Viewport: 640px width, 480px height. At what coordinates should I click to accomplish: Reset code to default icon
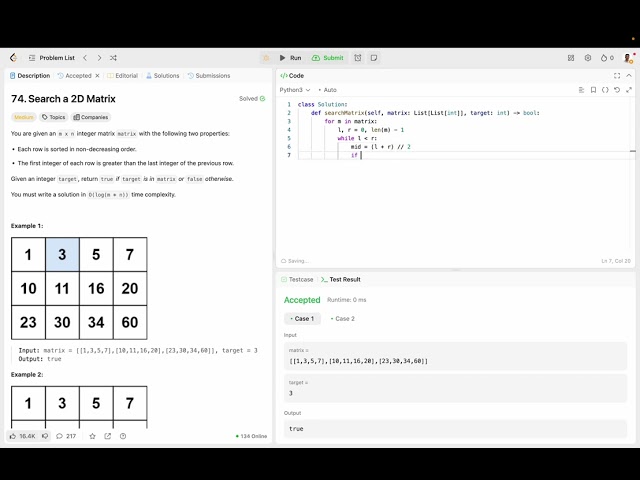(x=617, y=90)
